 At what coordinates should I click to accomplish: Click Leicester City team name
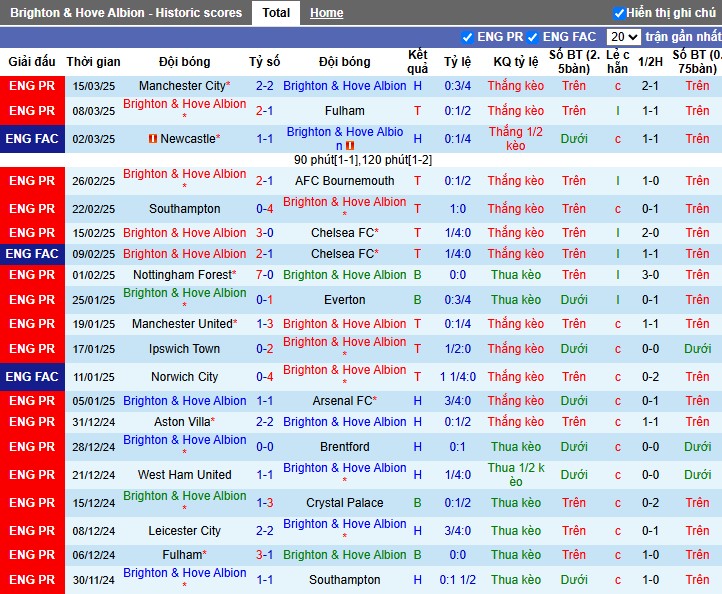pyautogui.click(x=184, y=531)
